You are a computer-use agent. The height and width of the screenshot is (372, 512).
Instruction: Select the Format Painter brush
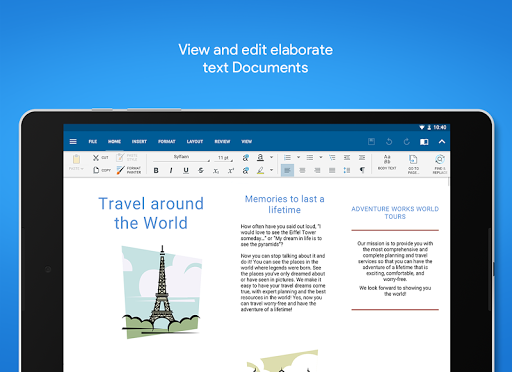click(x=129, y=170)
